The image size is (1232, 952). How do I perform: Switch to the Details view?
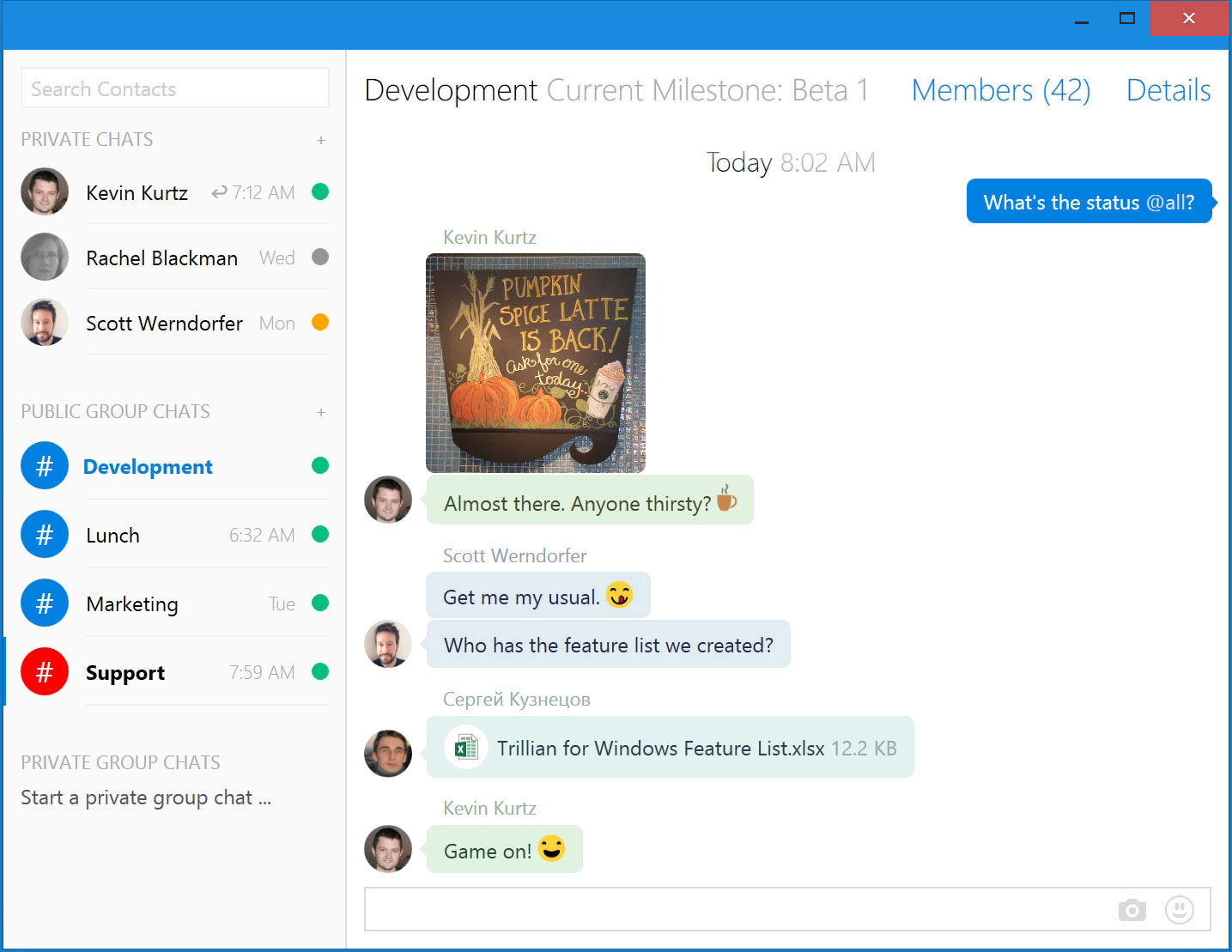[1168, 90]
